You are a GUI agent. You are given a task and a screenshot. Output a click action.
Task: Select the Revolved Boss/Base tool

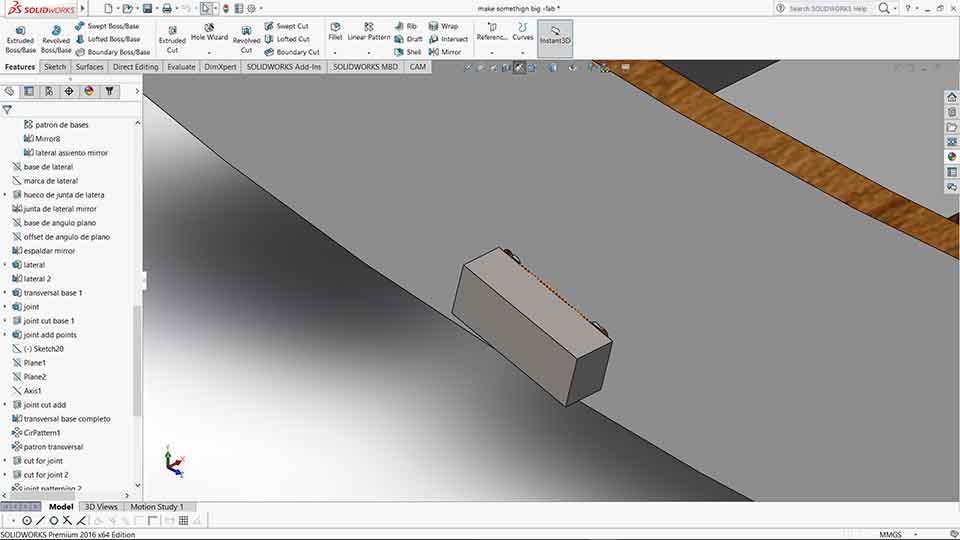[x=56, y=40]
